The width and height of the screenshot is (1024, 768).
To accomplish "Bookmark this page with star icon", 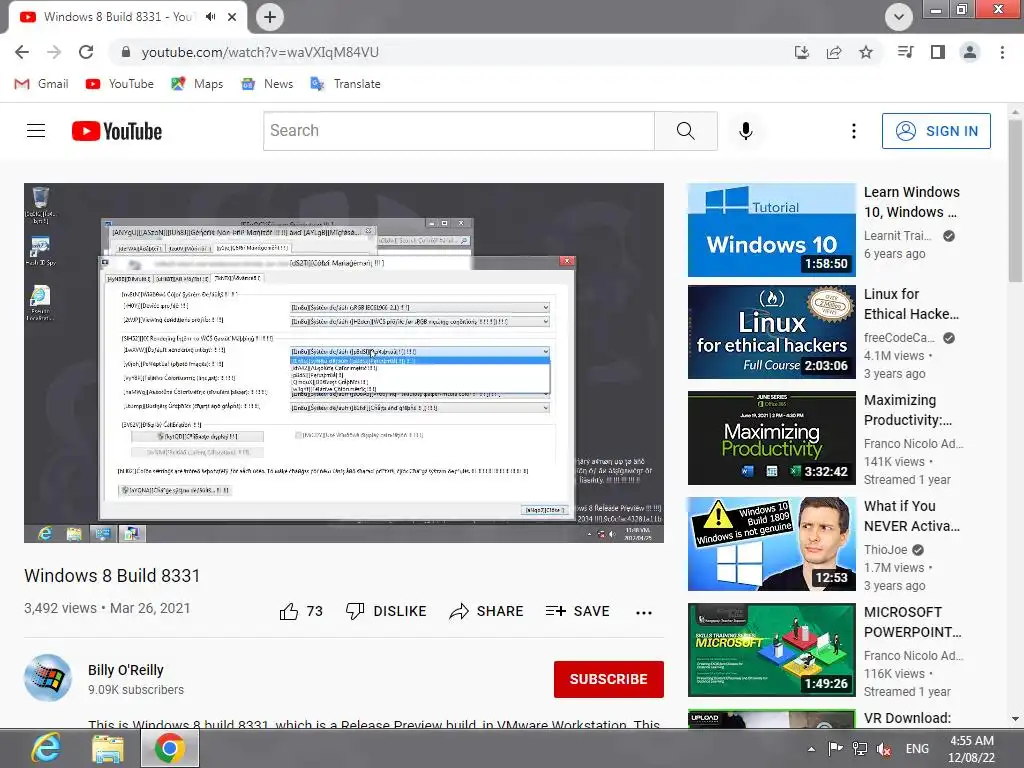I will (866, 52).
